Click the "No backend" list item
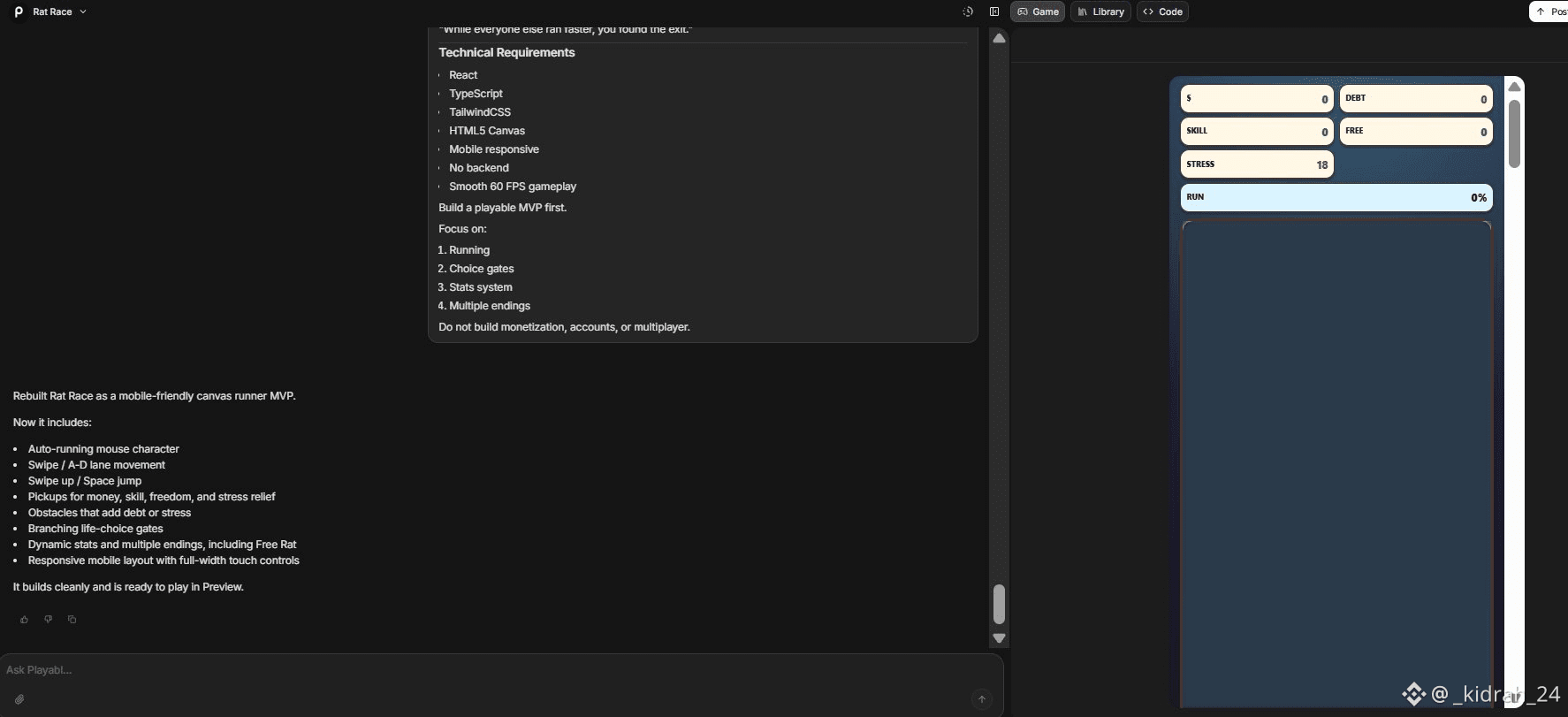 [x=479, y=168]
